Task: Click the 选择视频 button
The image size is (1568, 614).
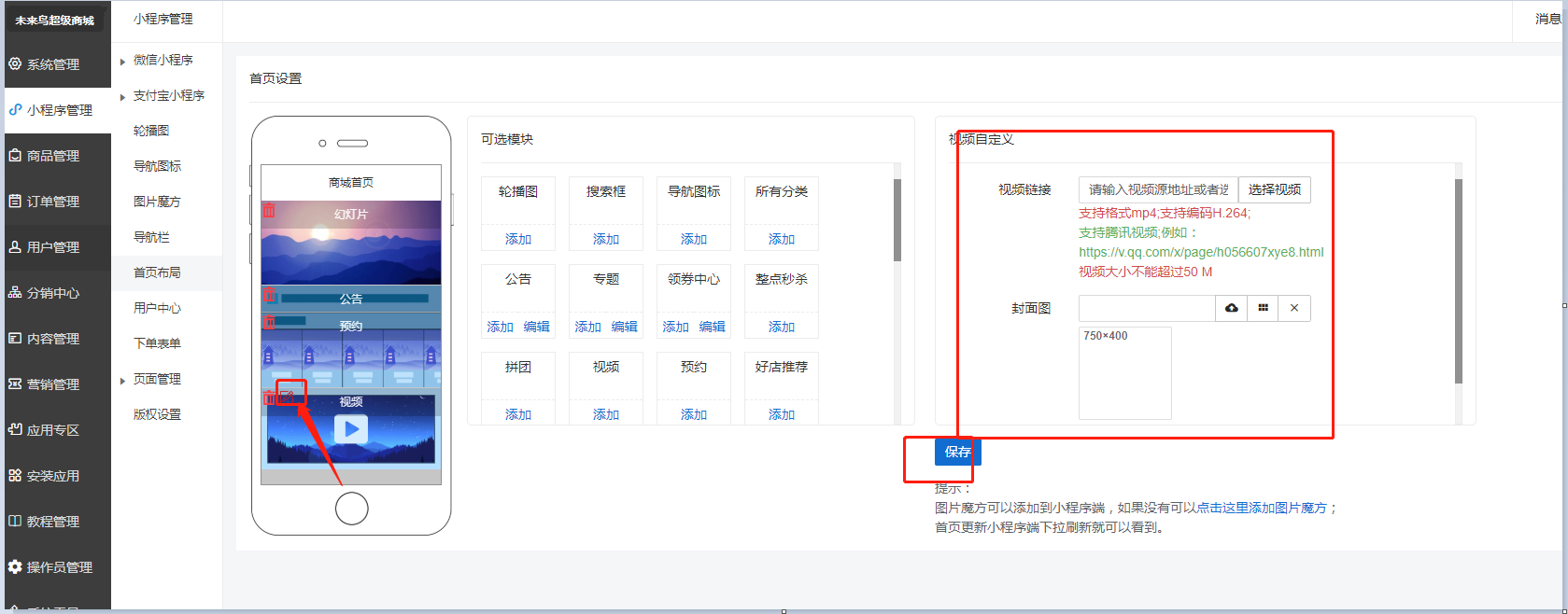Action: coord(1275,189)
